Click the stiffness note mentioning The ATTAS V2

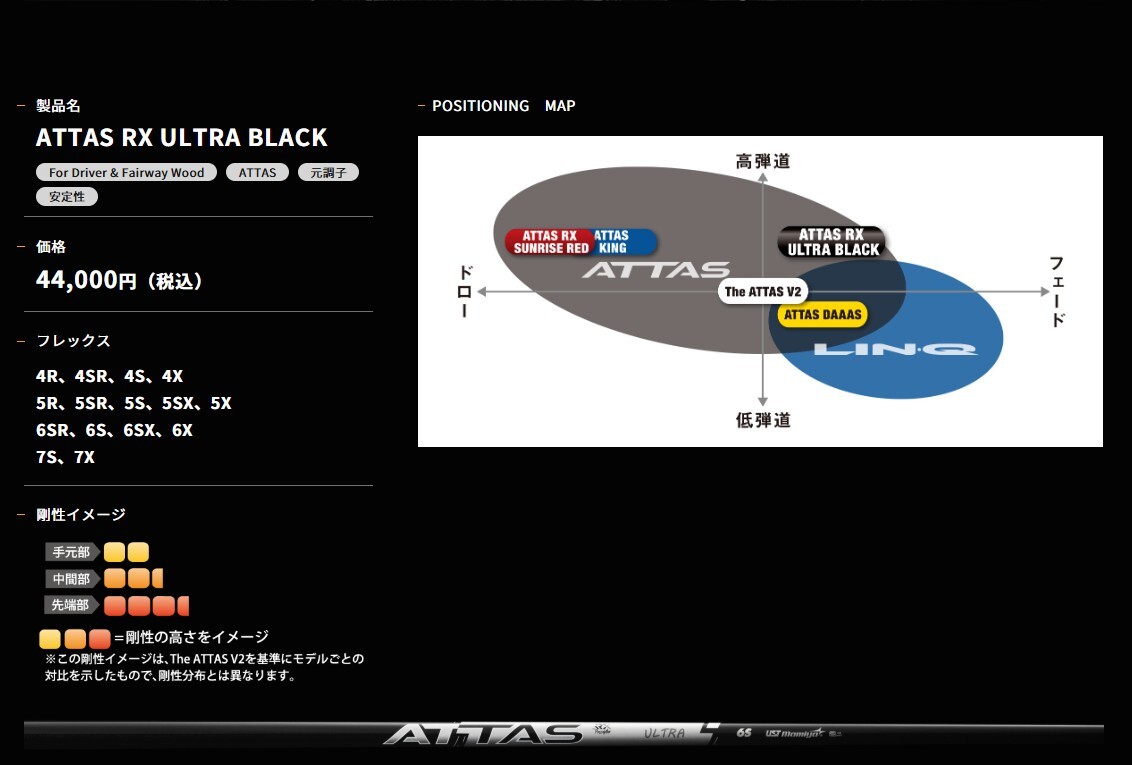204,667
